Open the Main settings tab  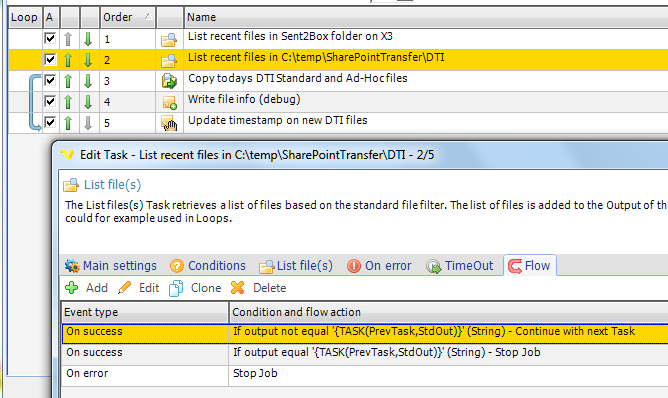[111, 266]
